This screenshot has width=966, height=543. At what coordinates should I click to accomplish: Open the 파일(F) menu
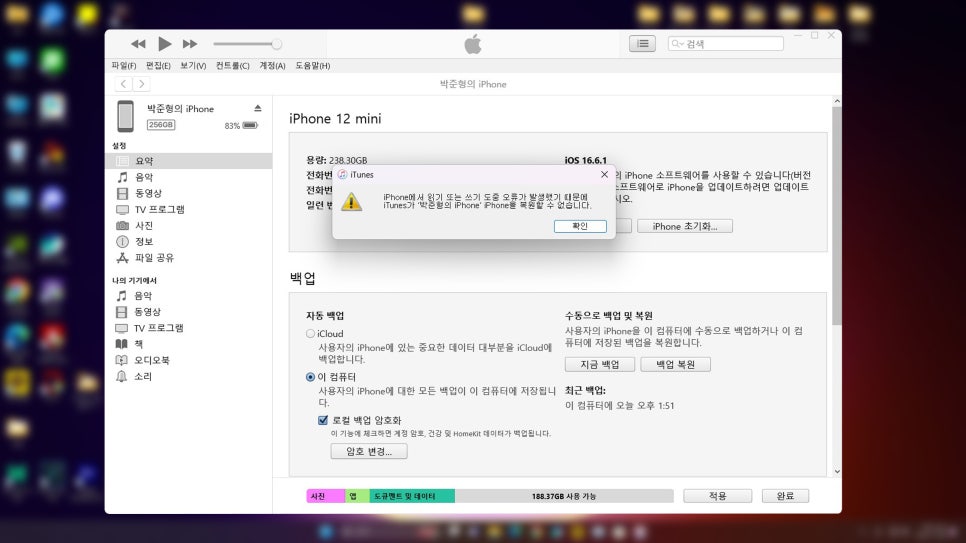click(124, 65)
